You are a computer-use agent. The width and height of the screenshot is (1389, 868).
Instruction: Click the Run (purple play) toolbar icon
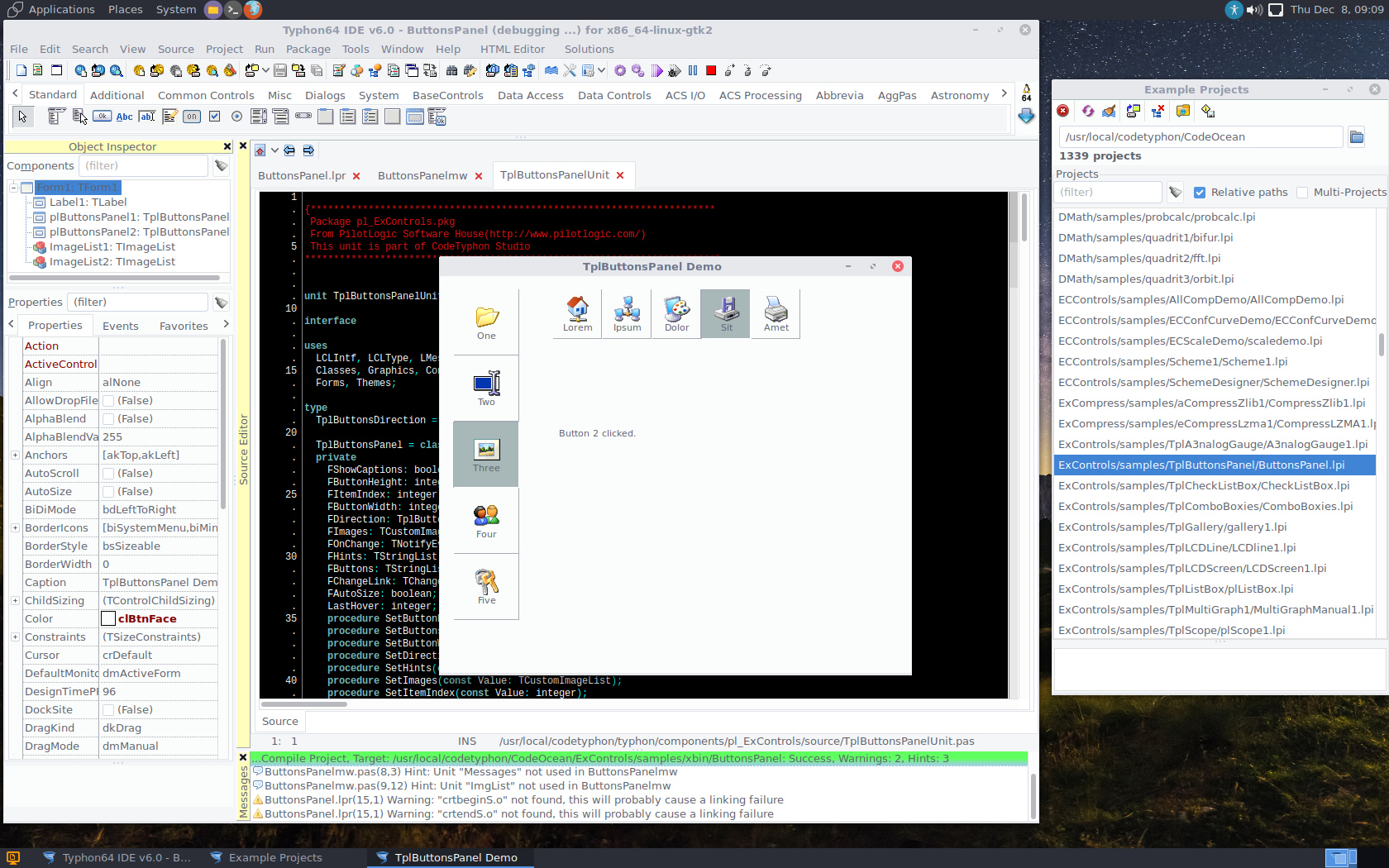coord(656,70)
